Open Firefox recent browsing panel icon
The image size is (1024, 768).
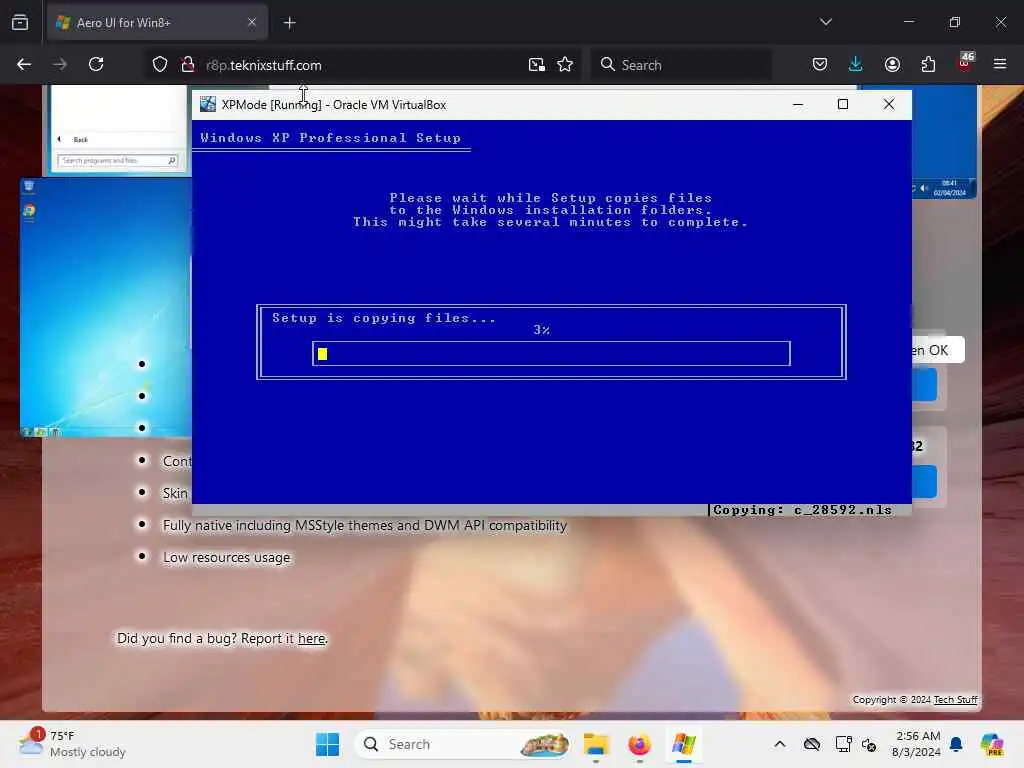[x=20, y=22]
